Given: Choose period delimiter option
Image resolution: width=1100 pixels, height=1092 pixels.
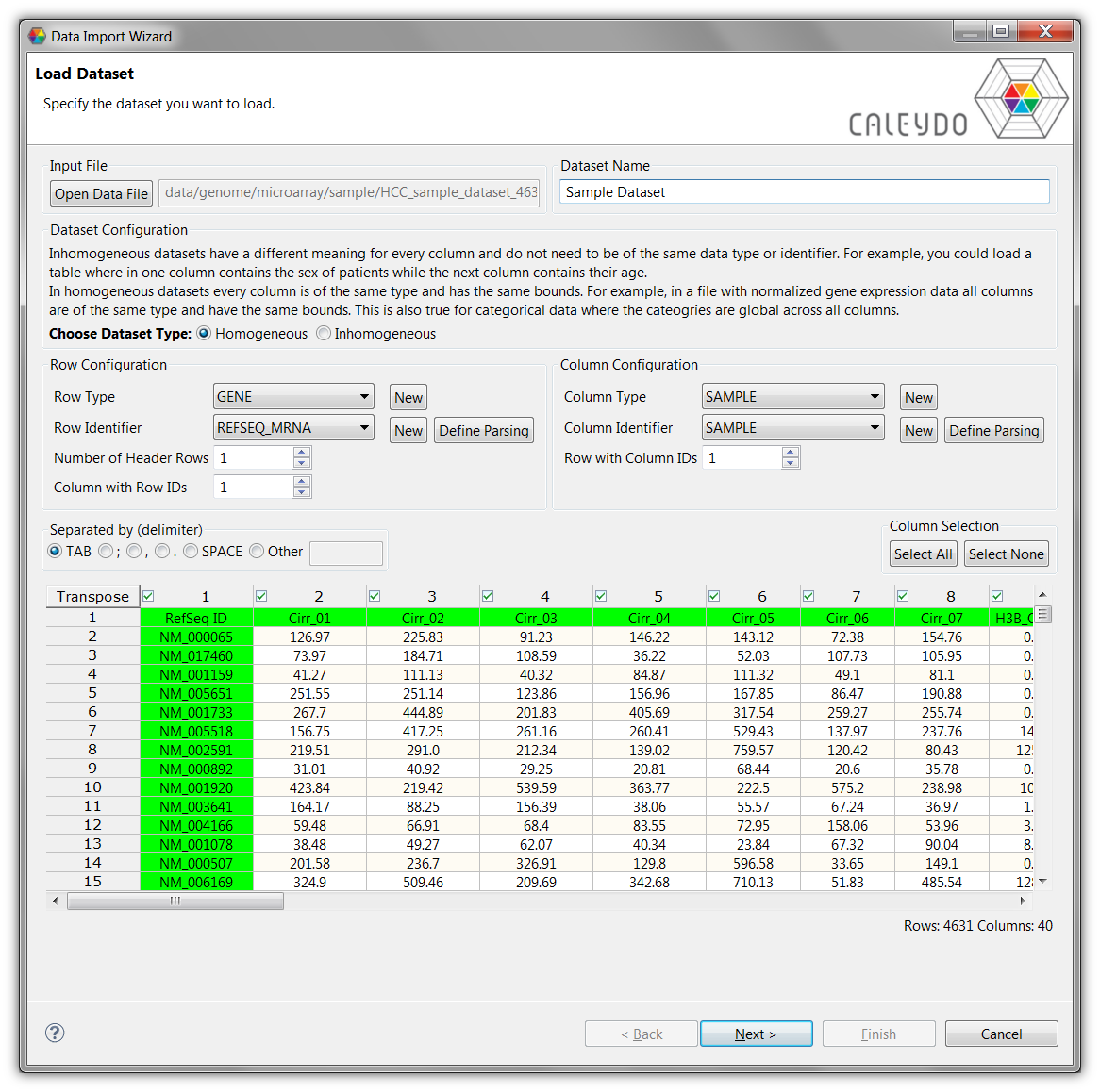Looking at the screenshot, I should pos(162,552).
